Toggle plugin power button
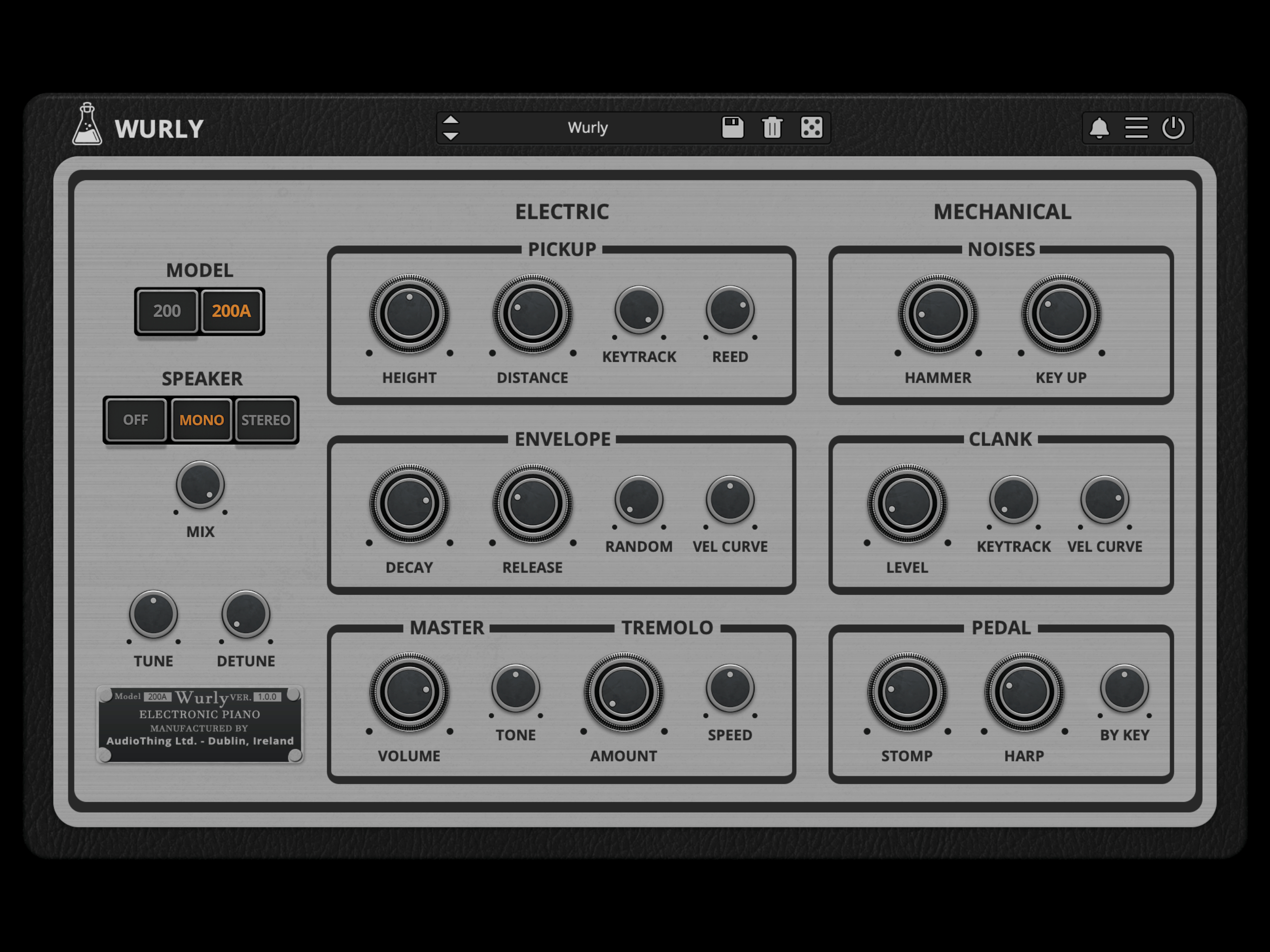1270x952 pixels. [x=1173, y=128]
